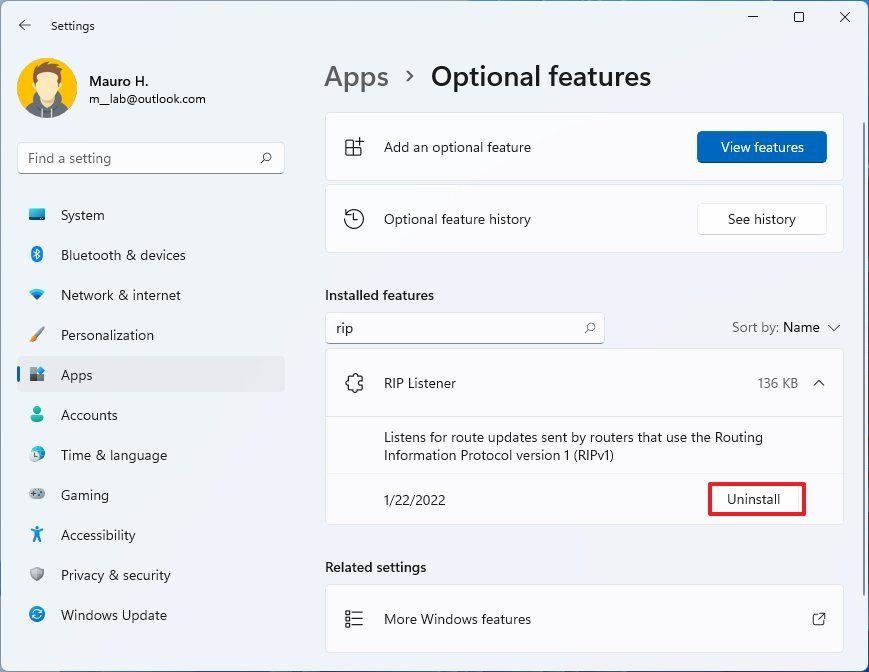
Task: Click the Optional feature history clock icon
Action: coord(354,219)
